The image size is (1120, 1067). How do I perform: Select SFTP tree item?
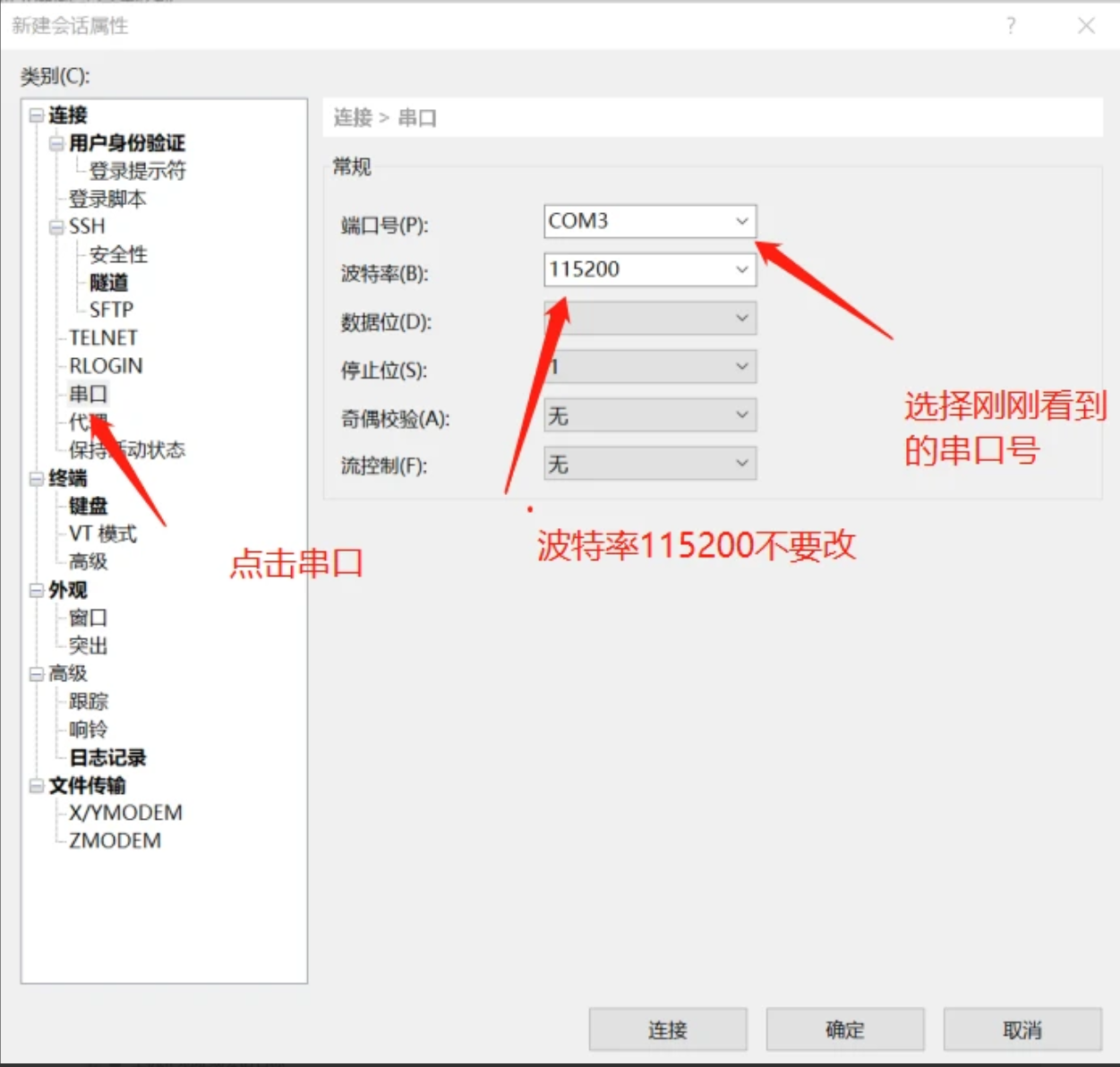click(x=111, y=310)
